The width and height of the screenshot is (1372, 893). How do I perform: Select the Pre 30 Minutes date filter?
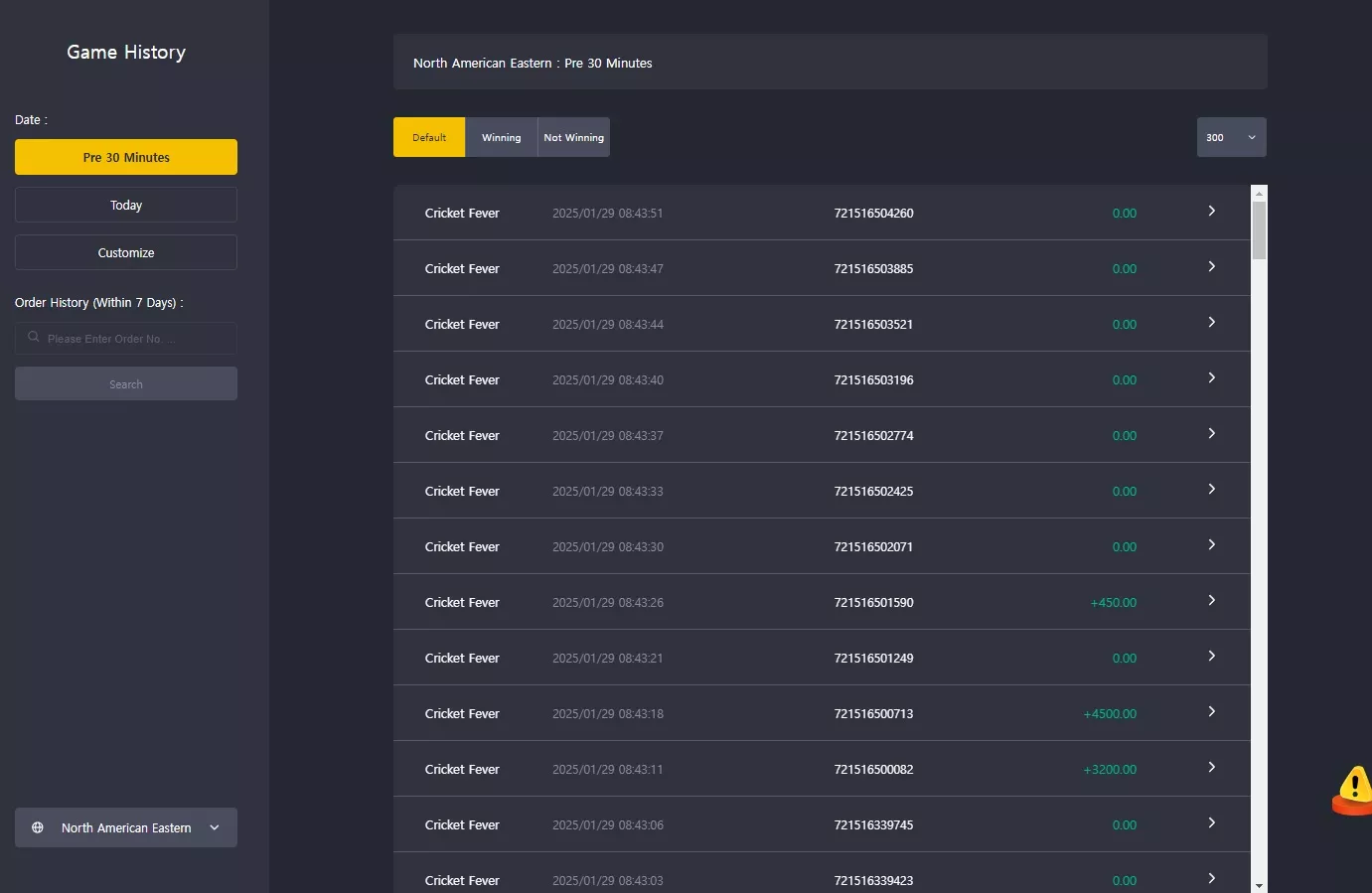126,157
